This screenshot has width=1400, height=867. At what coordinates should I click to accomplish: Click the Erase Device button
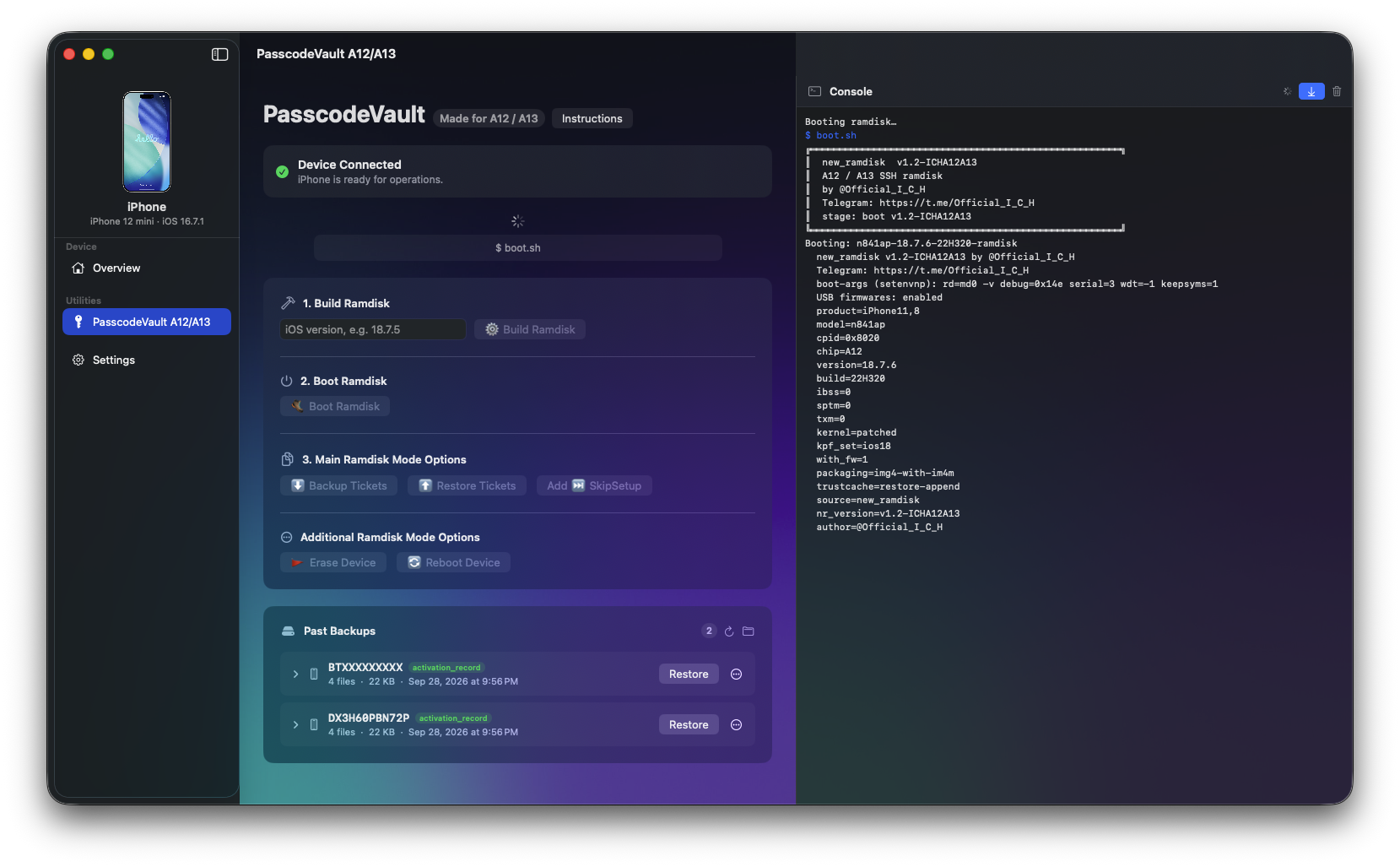(x=333, y=562)
